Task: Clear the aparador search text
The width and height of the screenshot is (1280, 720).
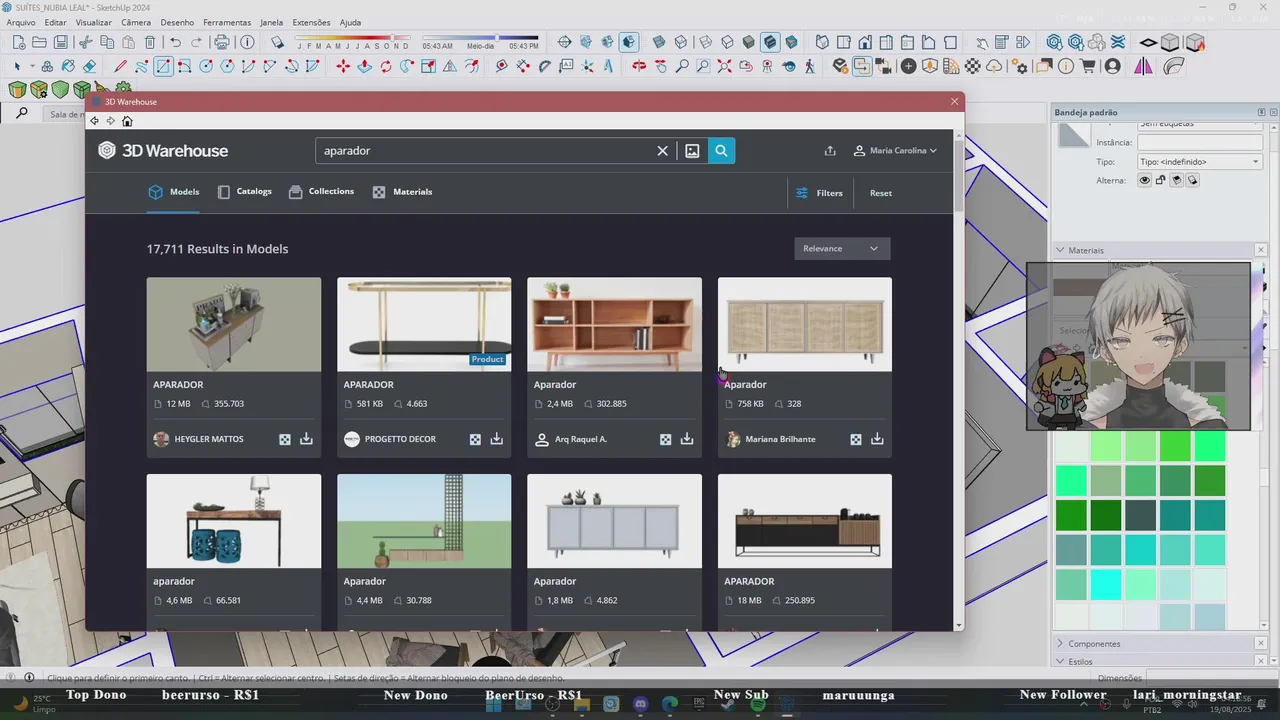Action: 662,151
